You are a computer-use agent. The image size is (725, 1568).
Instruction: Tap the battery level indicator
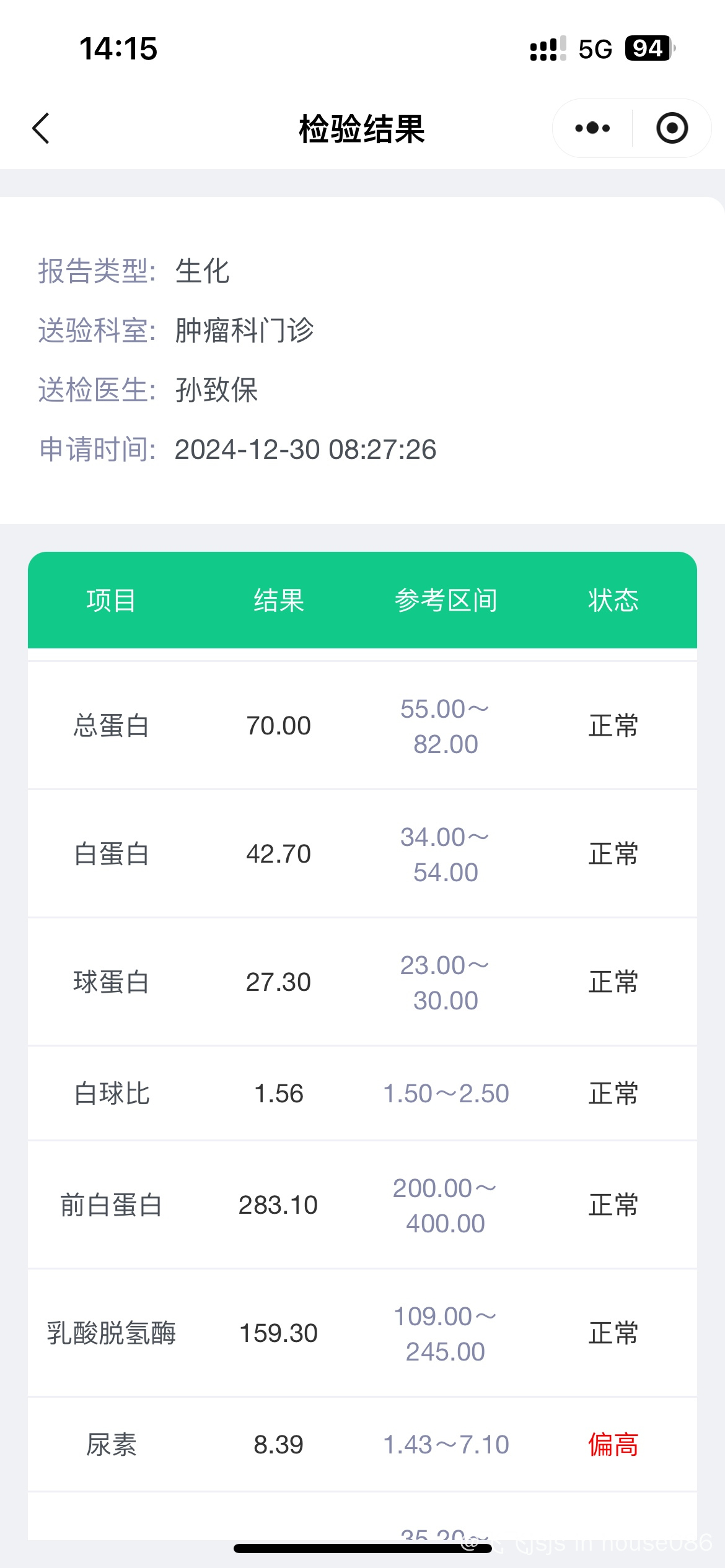coord(649,48)
